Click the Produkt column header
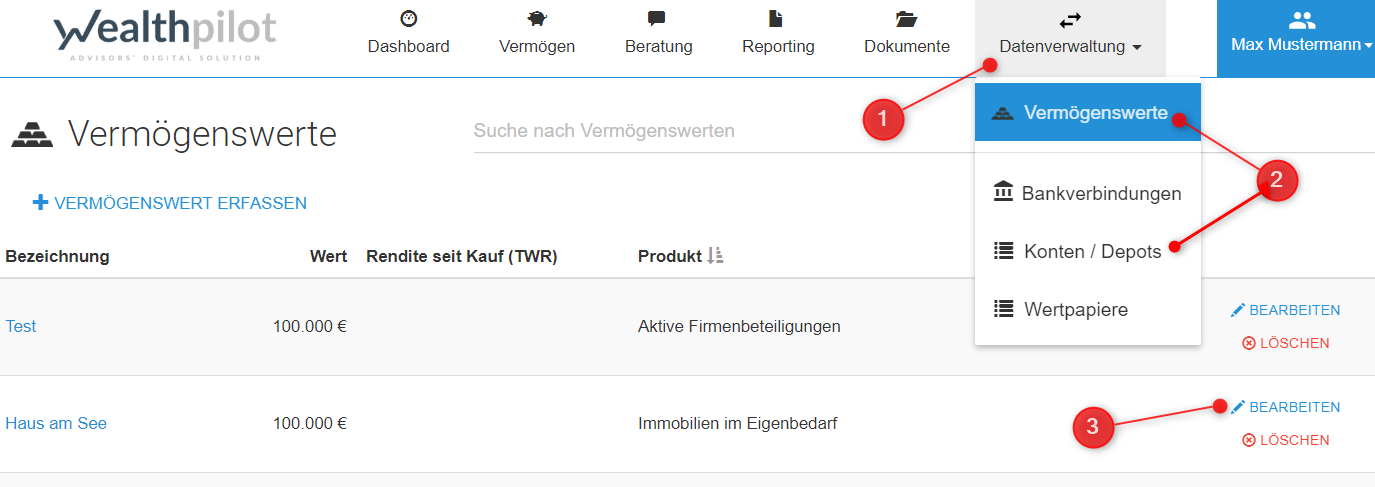The image size is (1375, 487). click(670, 256)
